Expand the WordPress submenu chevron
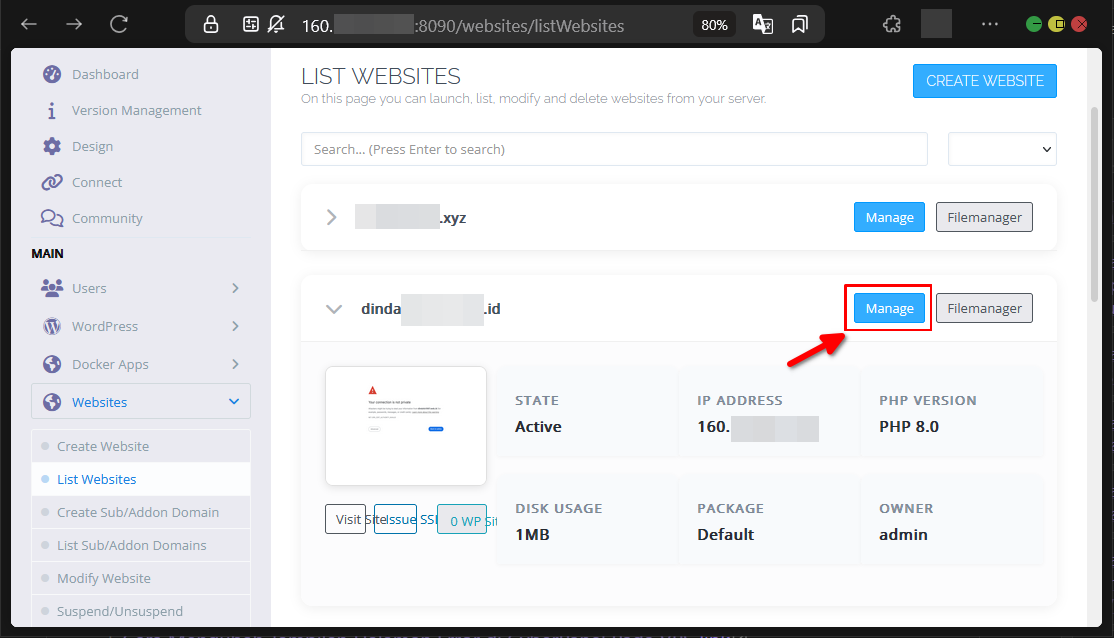Image resolution: width=1114 pixels, height=638 pixels. pos(235,326)
